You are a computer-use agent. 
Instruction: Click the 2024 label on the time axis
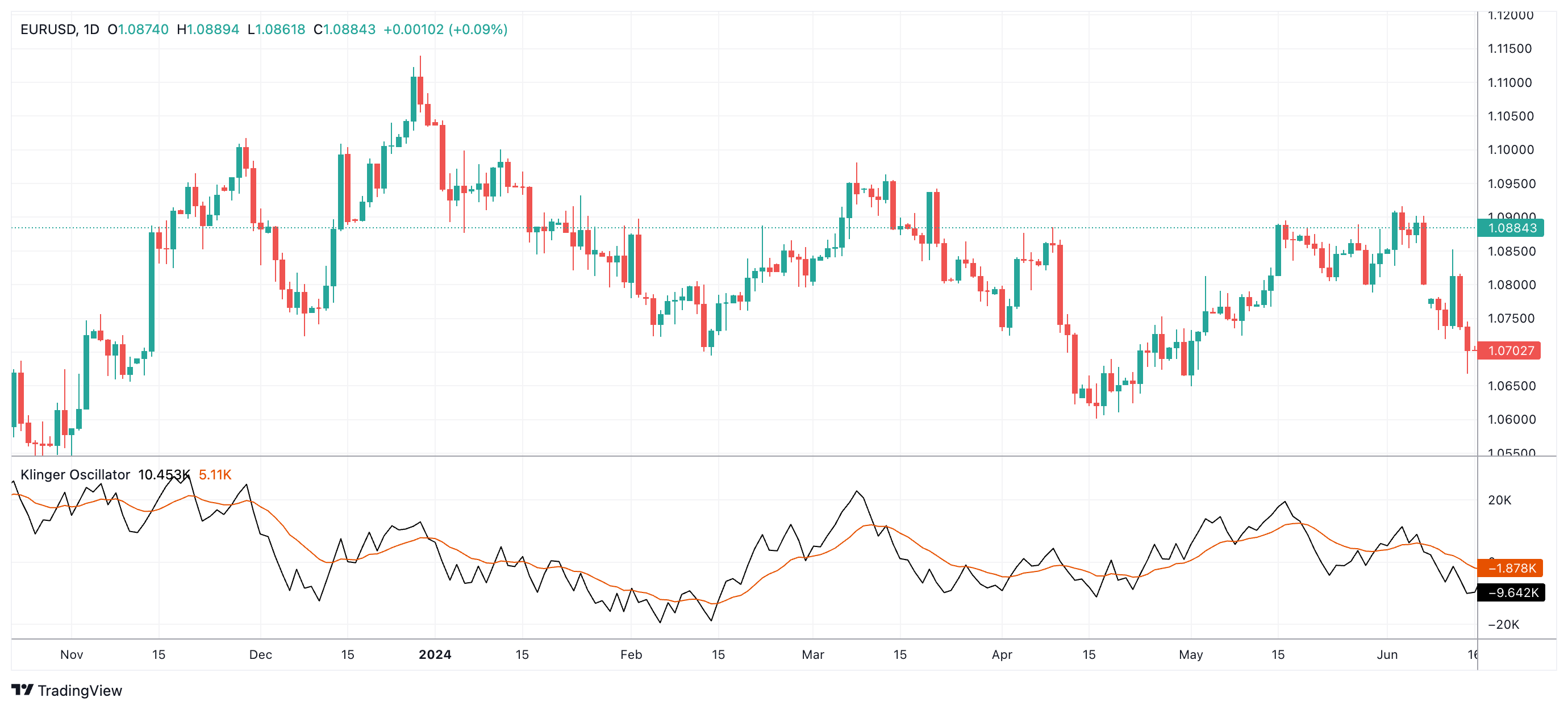[x=435, y=655]
